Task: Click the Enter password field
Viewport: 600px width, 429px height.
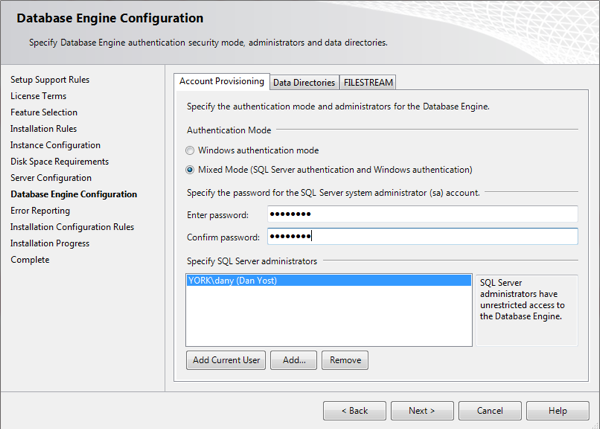Action: pos(422,214)
